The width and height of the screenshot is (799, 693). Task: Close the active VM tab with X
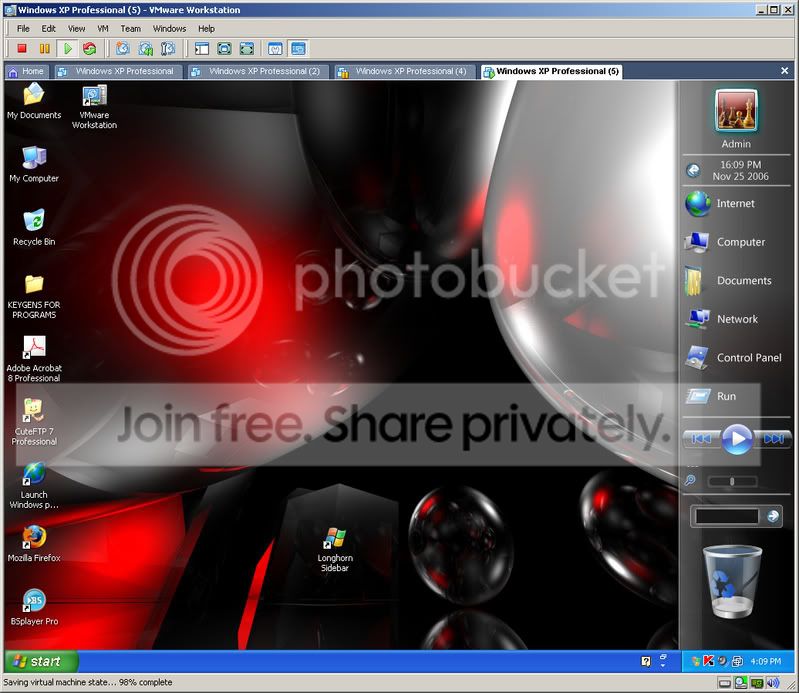click(x=785, y=71)
